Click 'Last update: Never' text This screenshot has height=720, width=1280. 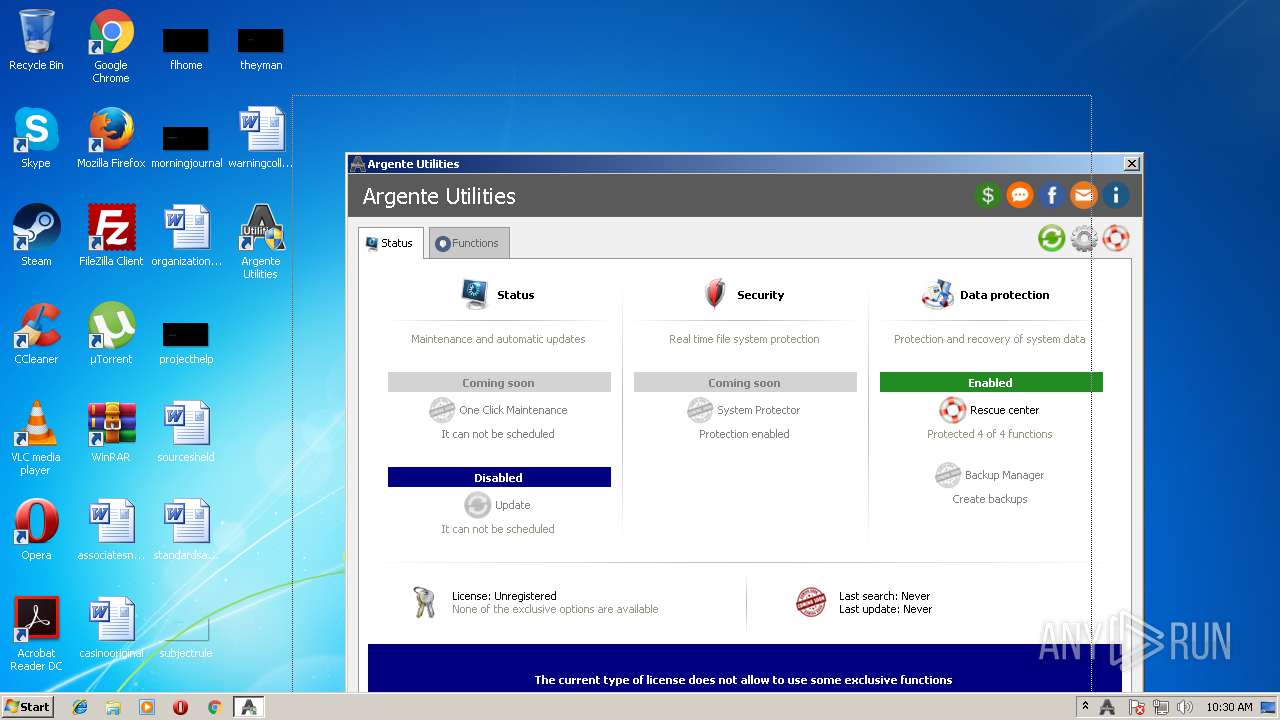pos(885,609)
